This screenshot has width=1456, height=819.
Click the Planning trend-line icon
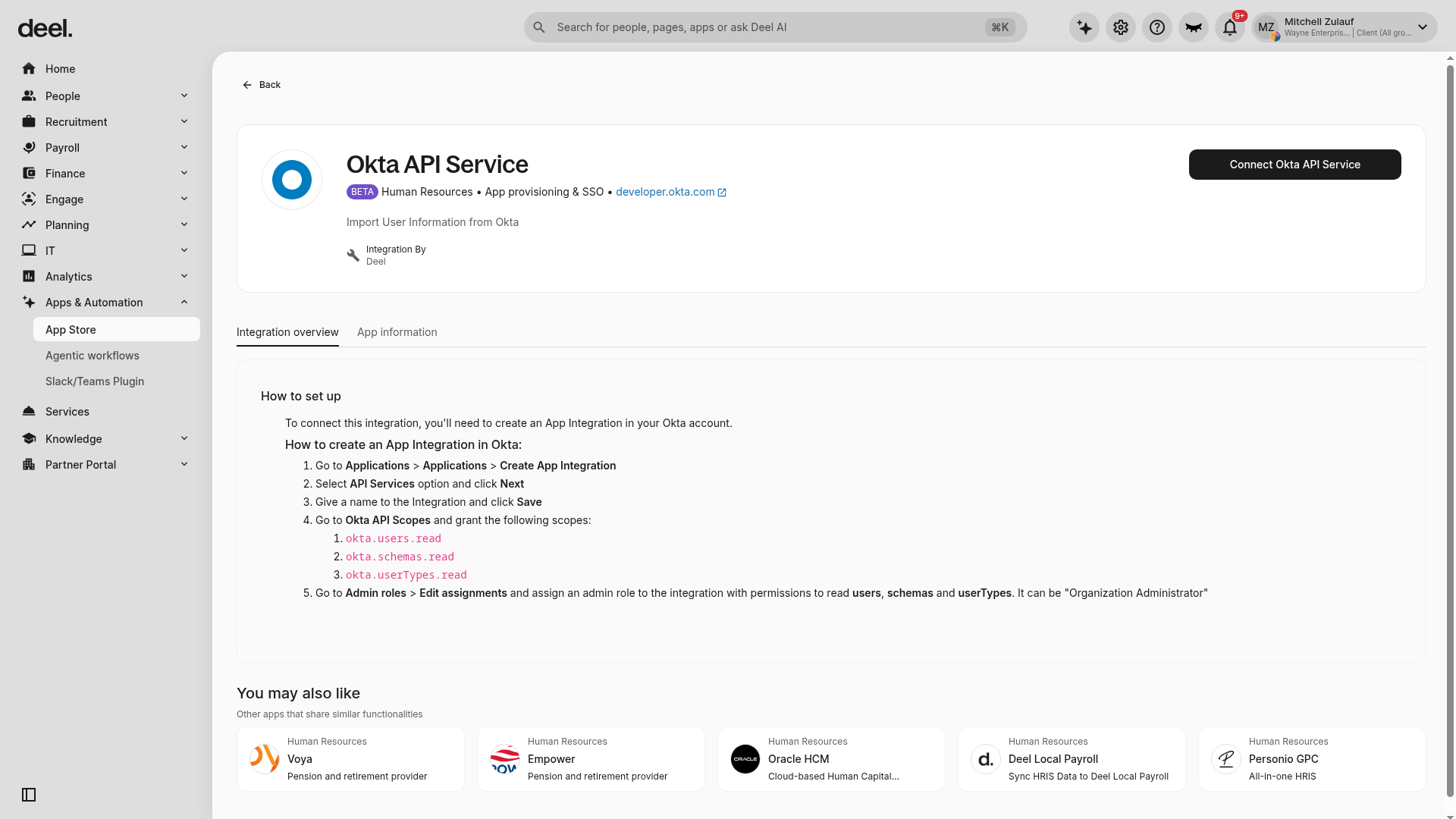(29, 225)
